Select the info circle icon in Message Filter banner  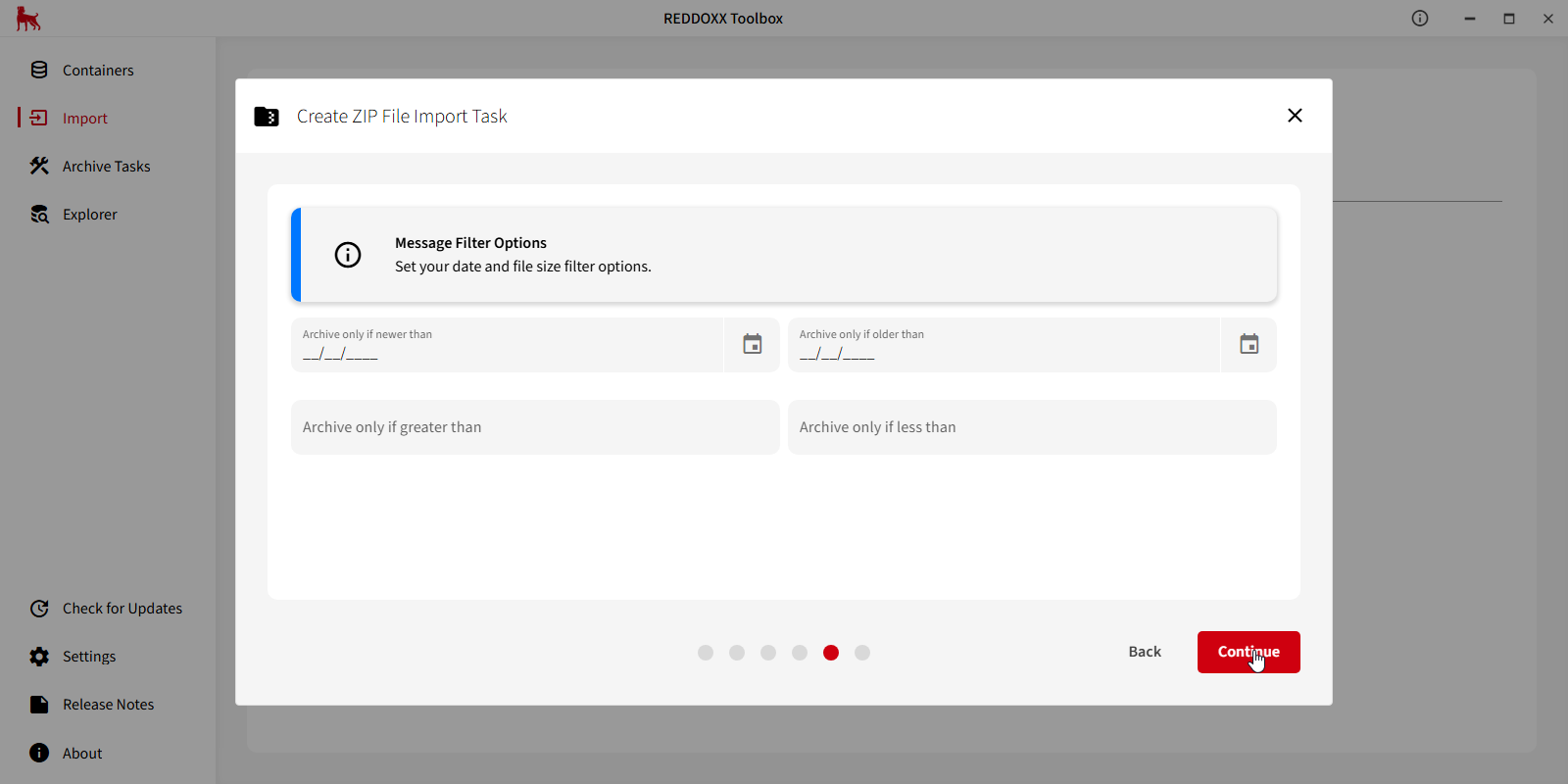(x=348, y=255)
